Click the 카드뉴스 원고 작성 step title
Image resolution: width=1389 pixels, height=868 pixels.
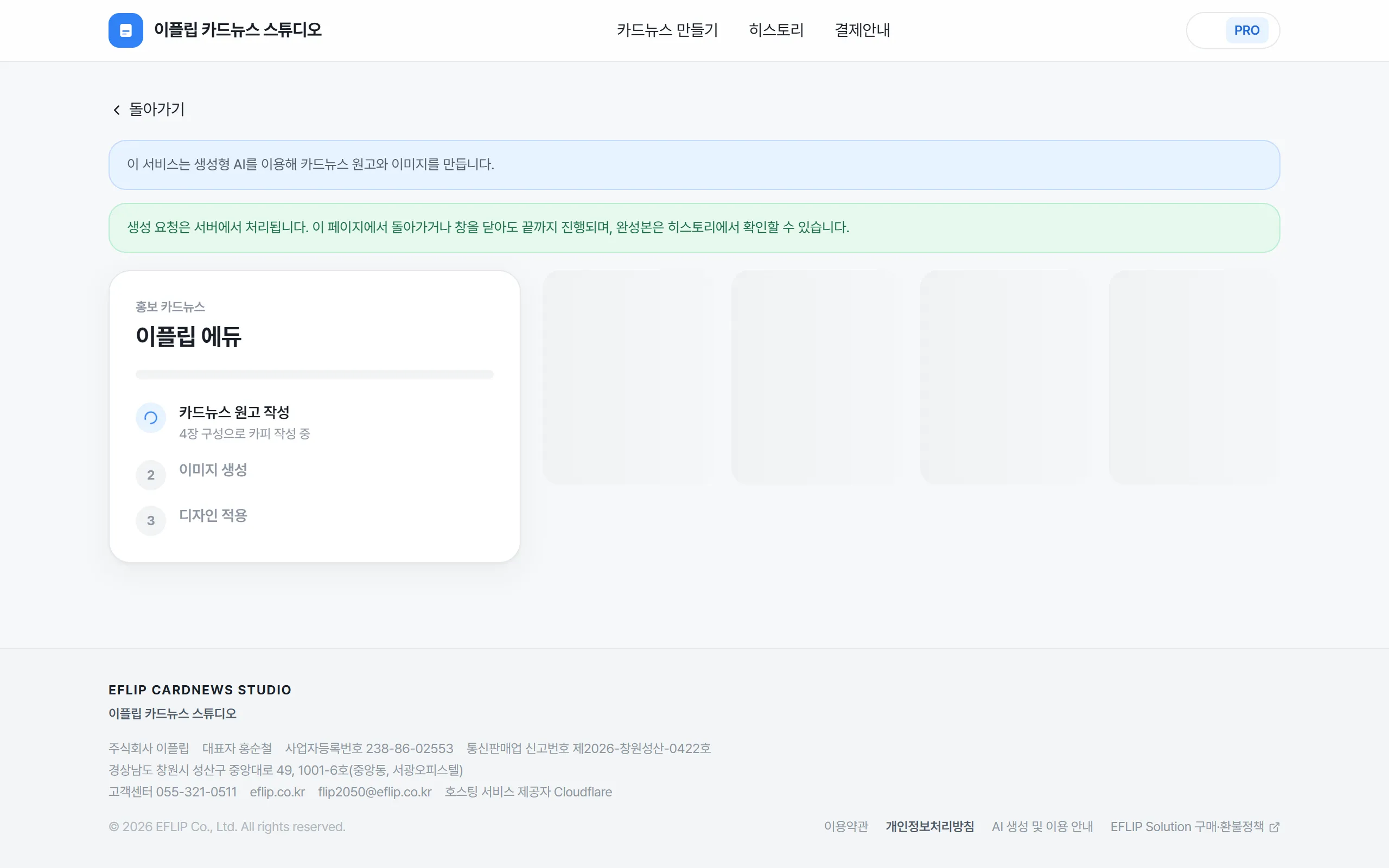click(234, 412)
